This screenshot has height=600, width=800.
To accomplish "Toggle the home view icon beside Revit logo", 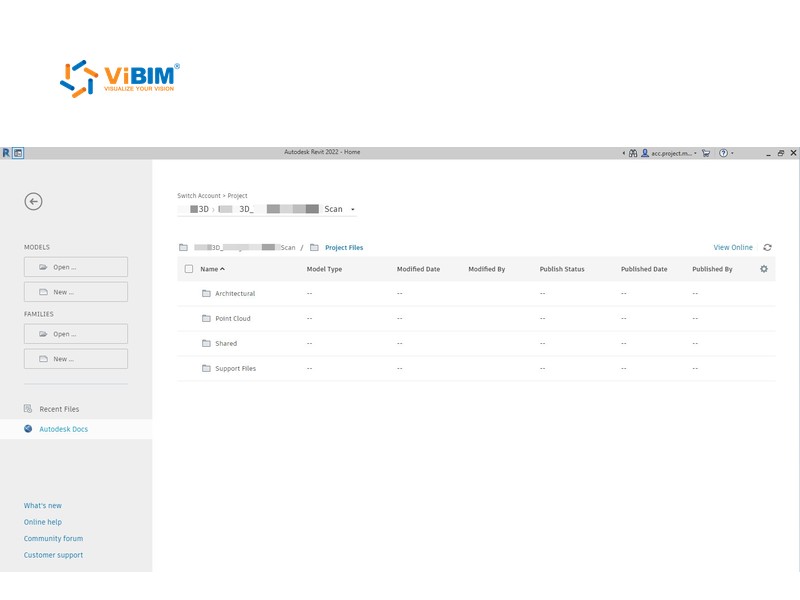I will [18, 153].
